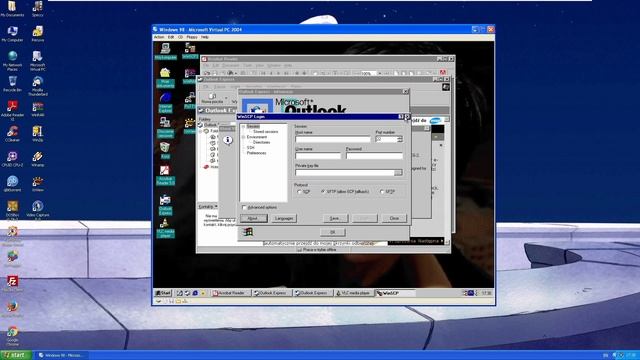This screenshot has height=360, width=640.
Task: Open the Recycle Bin on XP desktop
Action: 12,84
